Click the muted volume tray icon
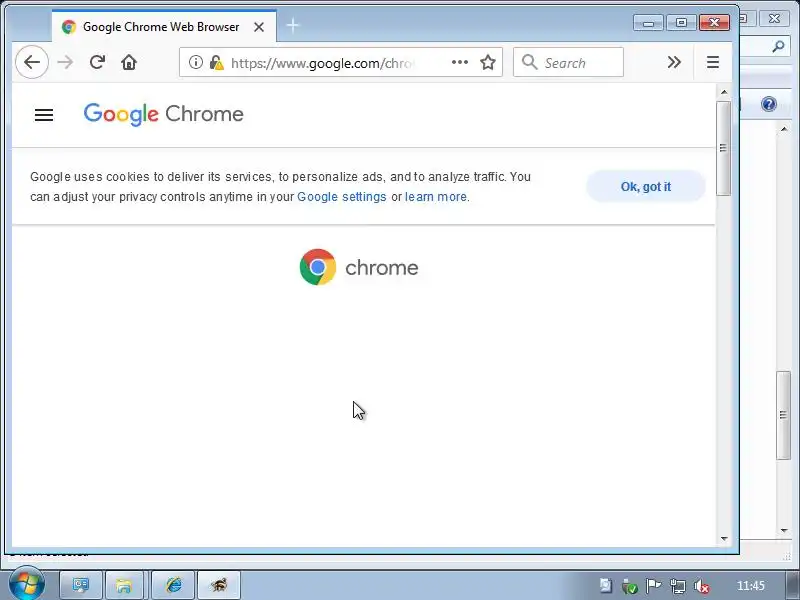 coord(702,586)
